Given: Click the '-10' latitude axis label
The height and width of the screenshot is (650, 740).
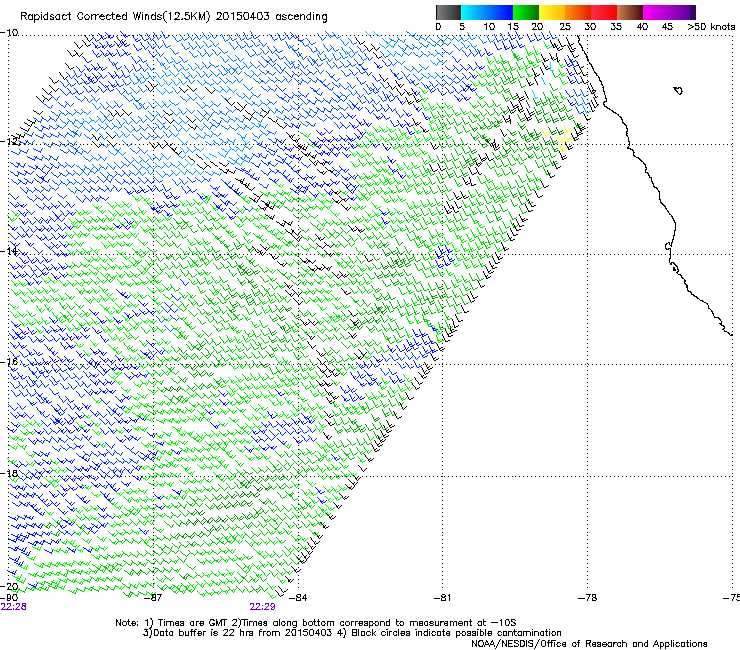Looking at the screenshot, I should coord(9,33).
